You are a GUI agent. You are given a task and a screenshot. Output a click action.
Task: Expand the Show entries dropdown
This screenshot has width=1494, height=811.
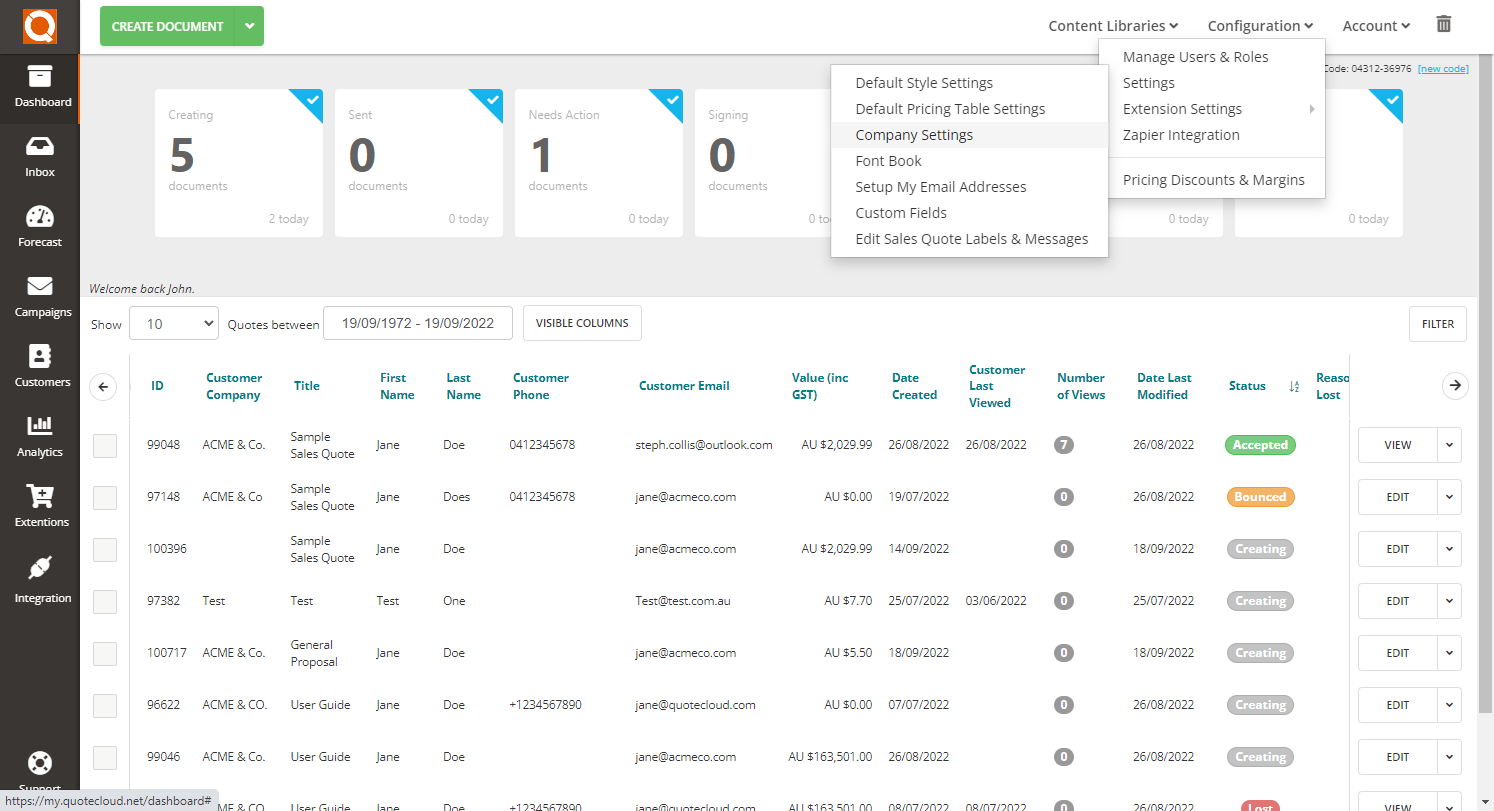click(173, 322)
